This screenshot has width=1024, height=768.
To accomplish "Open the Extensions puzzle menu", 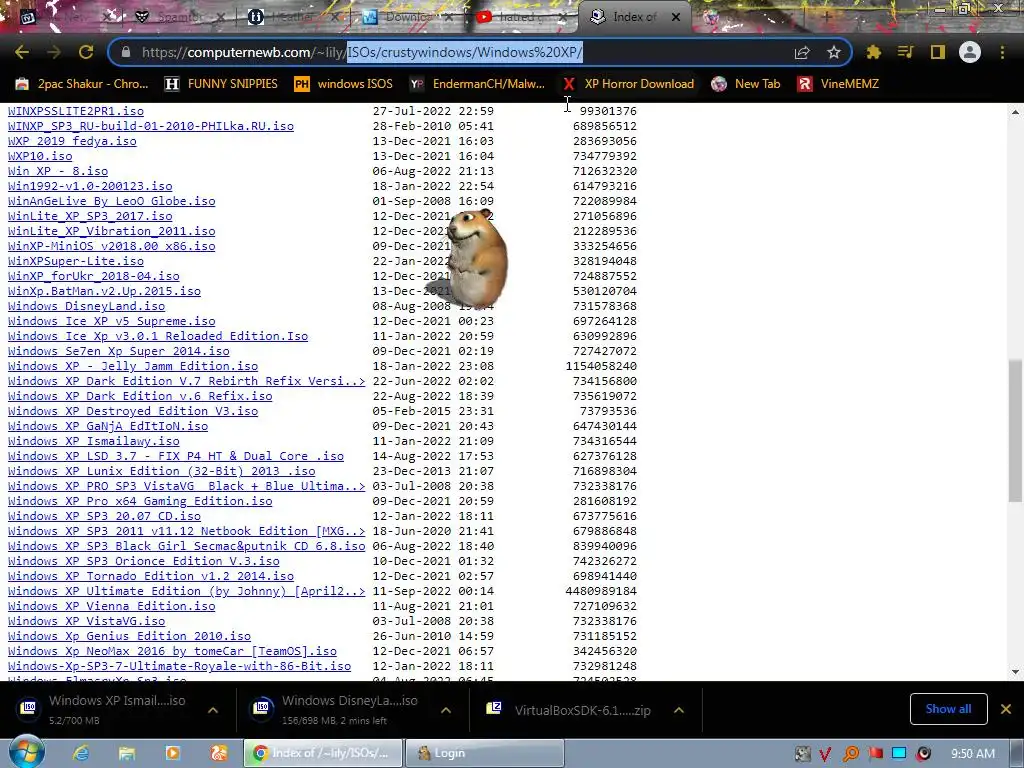I will point(873,52).
